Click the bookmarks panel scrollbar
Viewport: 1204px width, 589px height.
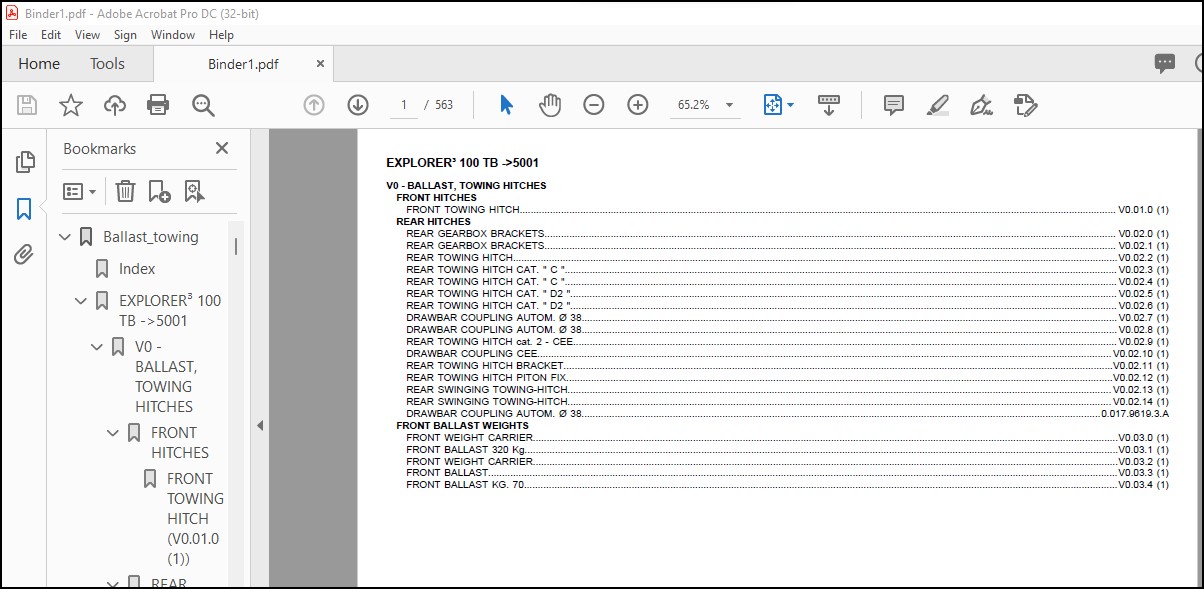[237, 246]
